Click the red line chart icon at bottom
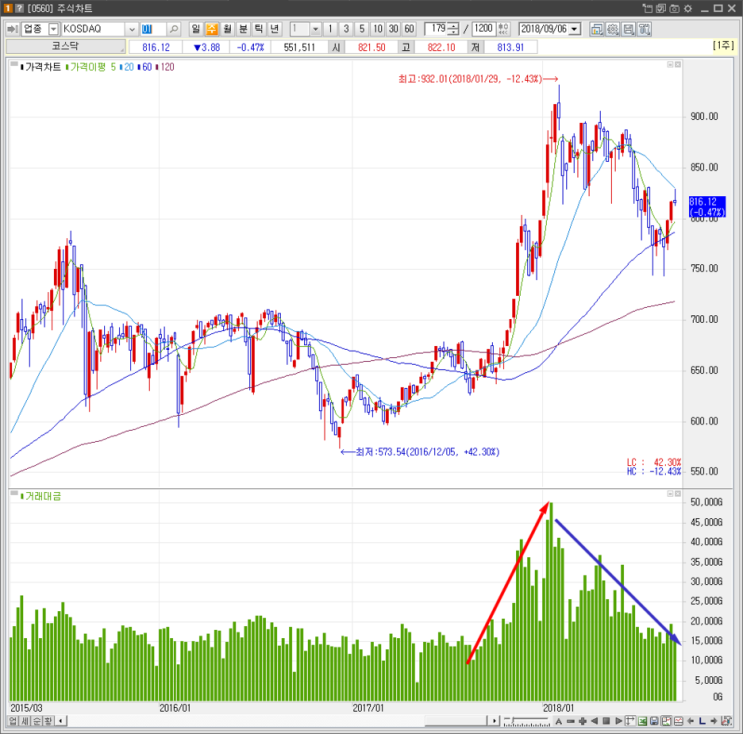 point(678,721)
